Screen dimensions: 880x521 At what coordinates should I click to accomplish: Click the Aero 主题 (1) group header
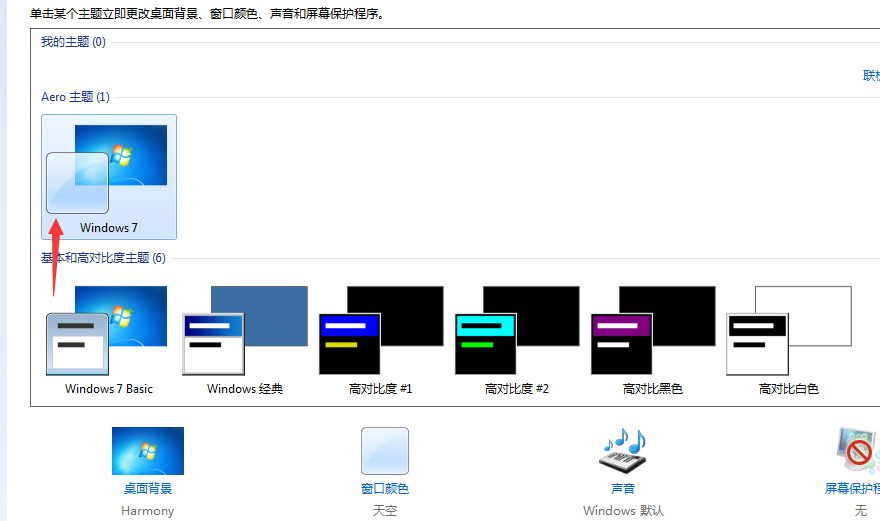point(75,97)
